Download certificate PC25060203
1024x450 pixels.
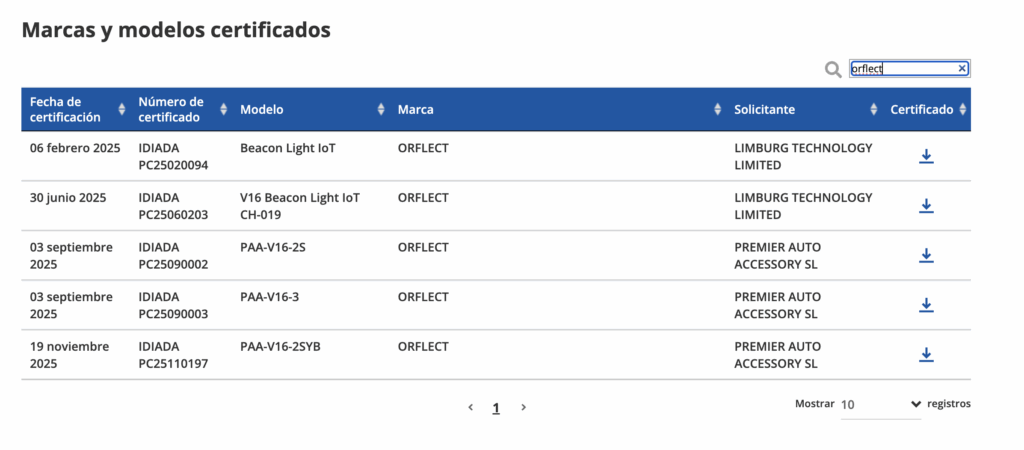pos(926,205)
